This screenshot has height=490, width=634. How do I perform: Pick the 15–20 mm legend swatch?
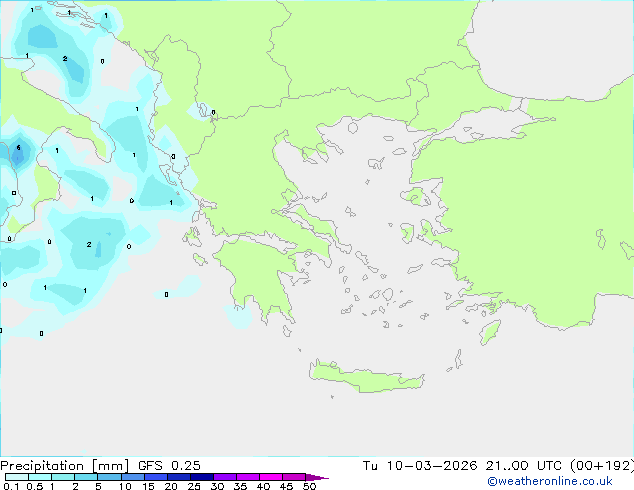point(155,477)
